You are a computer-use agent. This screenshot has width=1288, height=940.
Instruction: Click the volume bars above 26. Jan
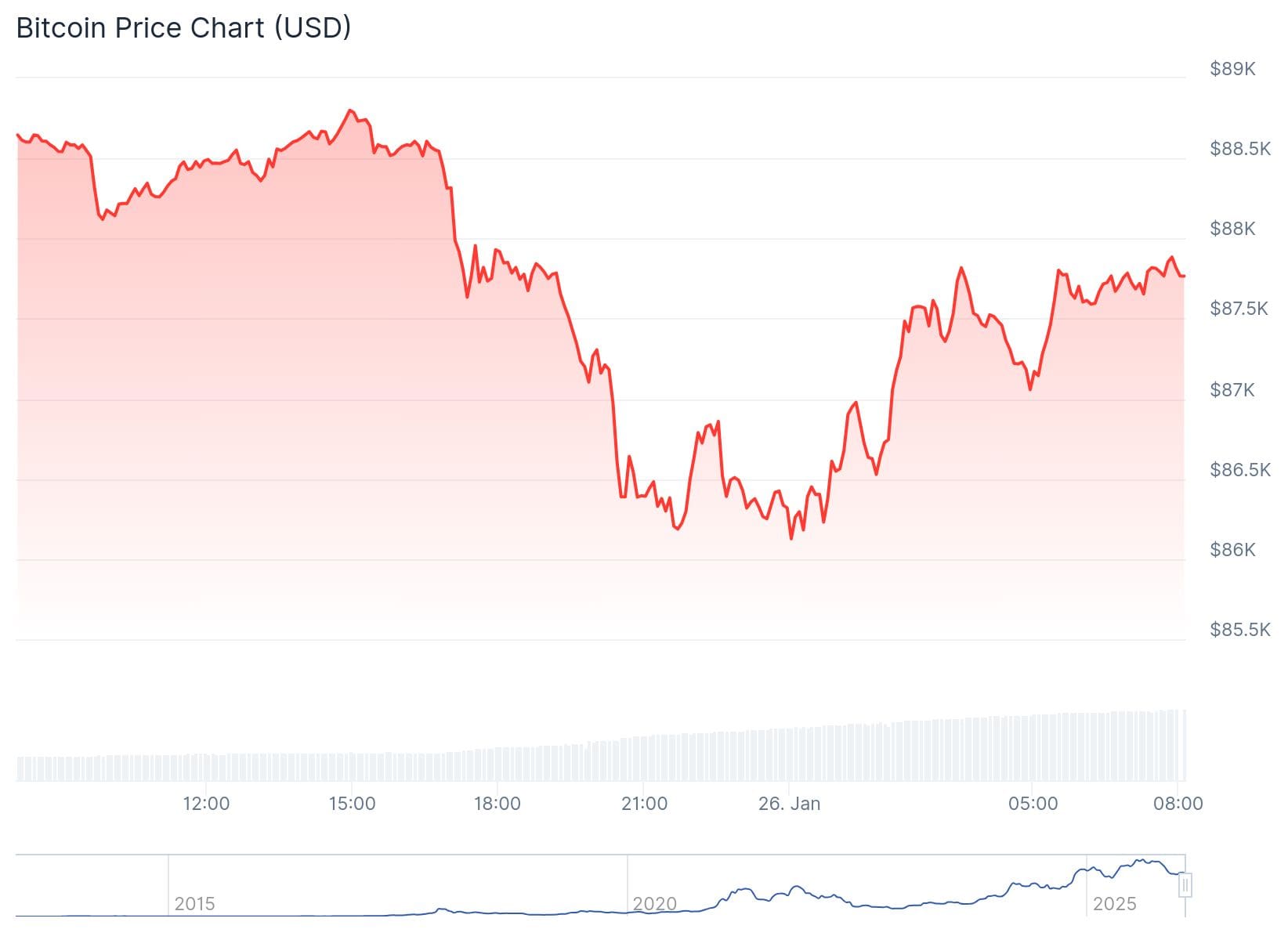point(789,755)
